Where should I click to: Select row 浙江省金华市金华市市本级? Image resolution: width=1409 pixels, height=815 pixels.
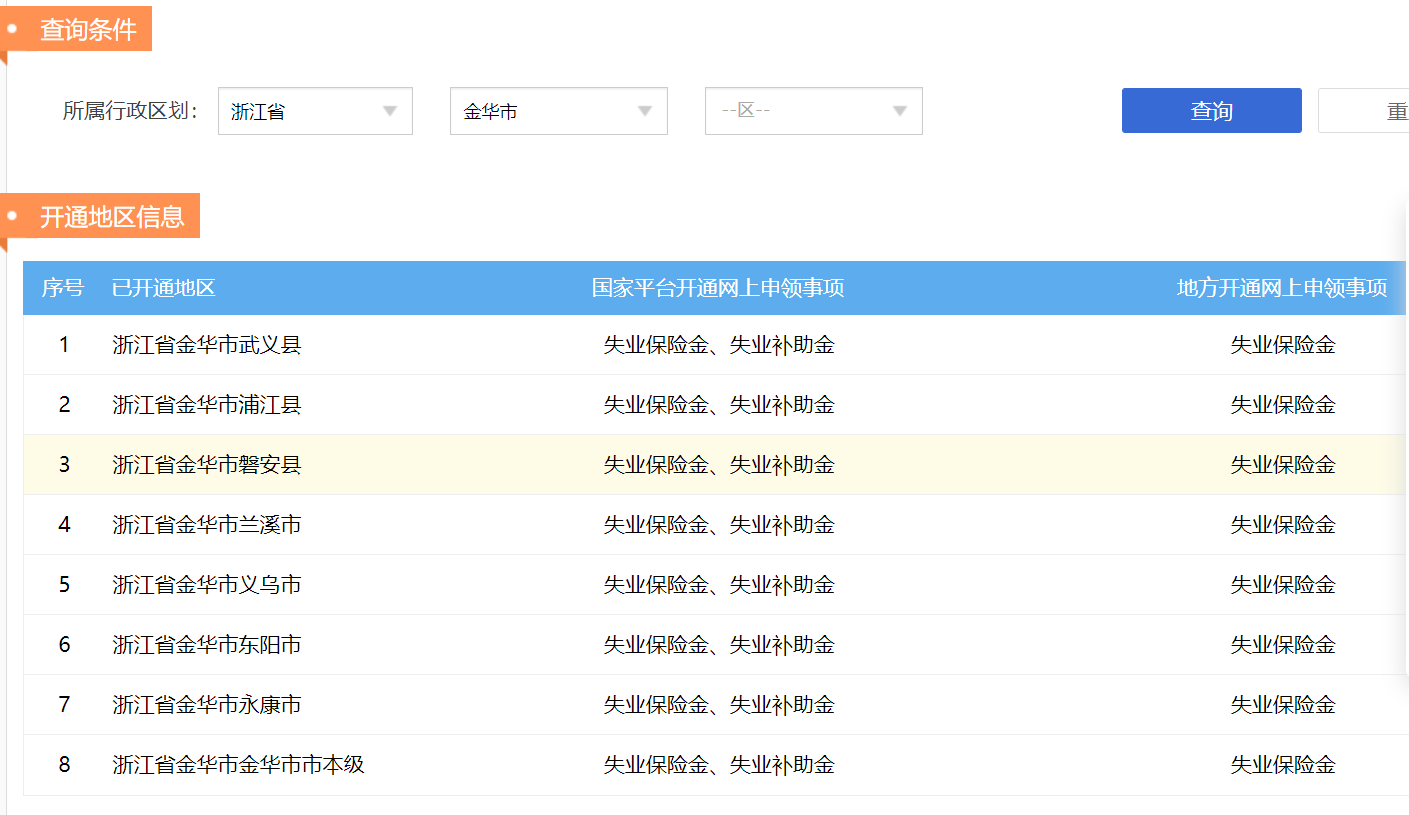tap(238, 765)
